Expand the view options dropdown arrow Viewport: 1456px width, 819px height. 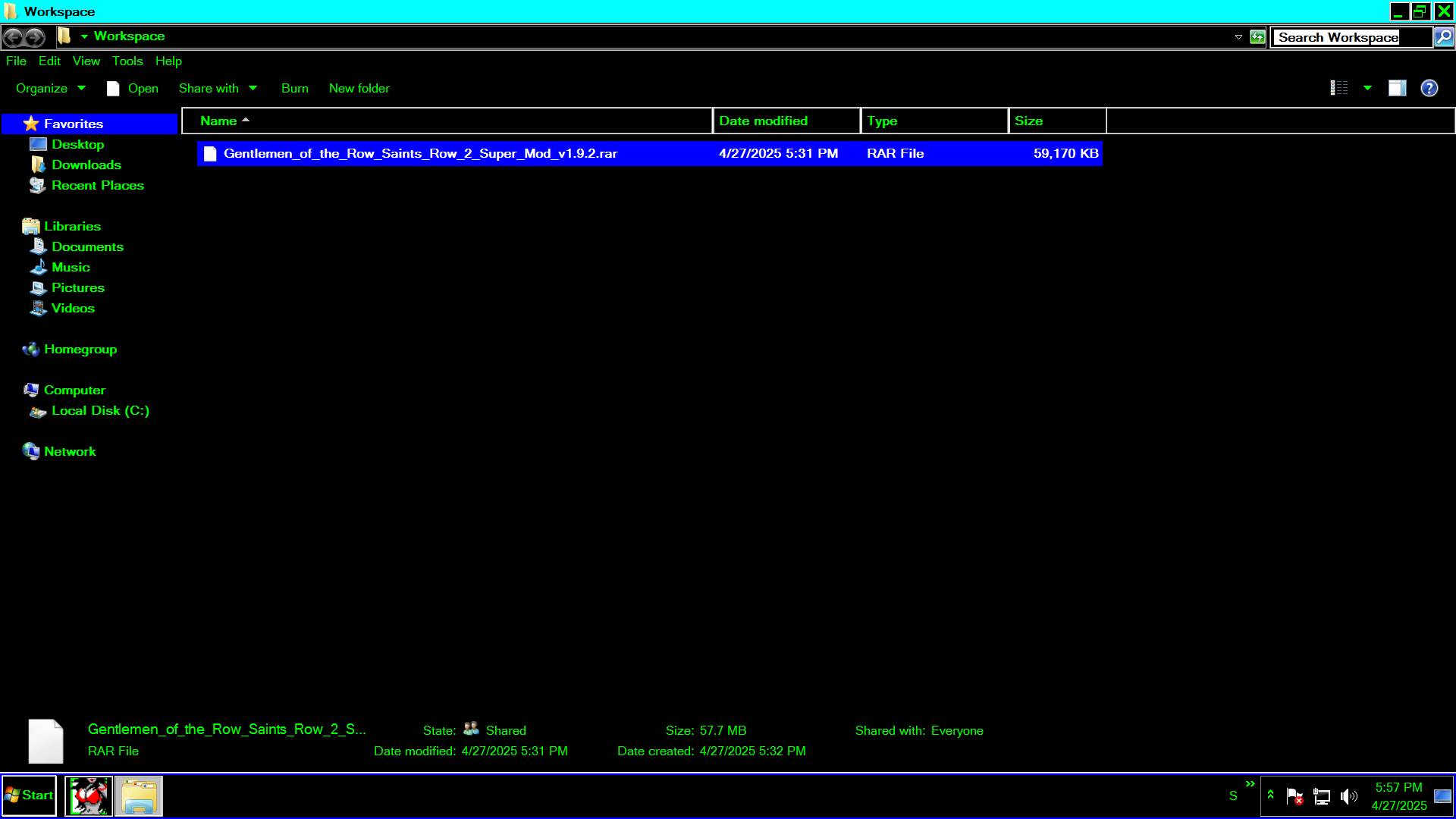tap(1367, 88)
